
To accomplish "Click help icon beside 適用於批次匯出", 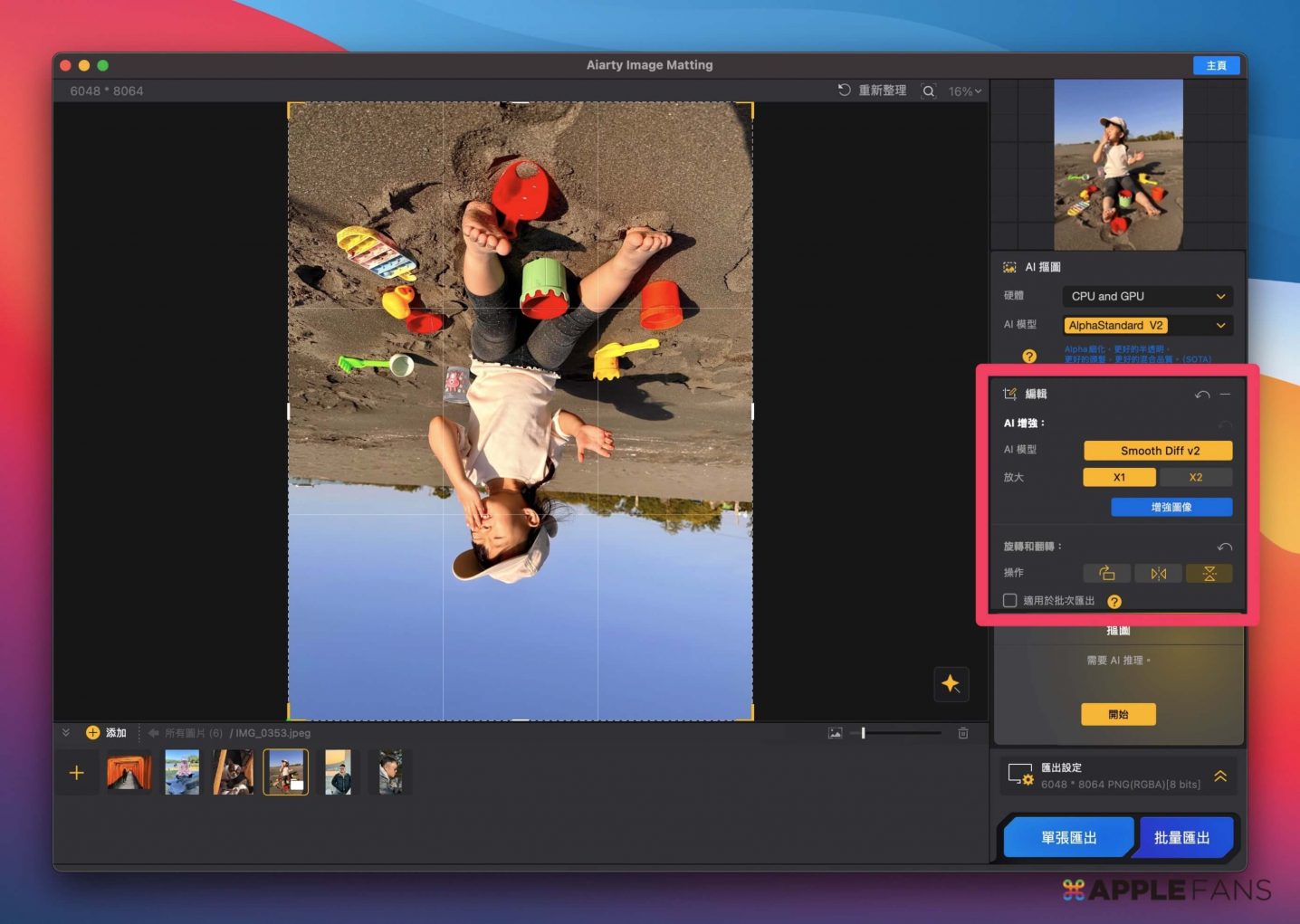I will [1114, 601].
